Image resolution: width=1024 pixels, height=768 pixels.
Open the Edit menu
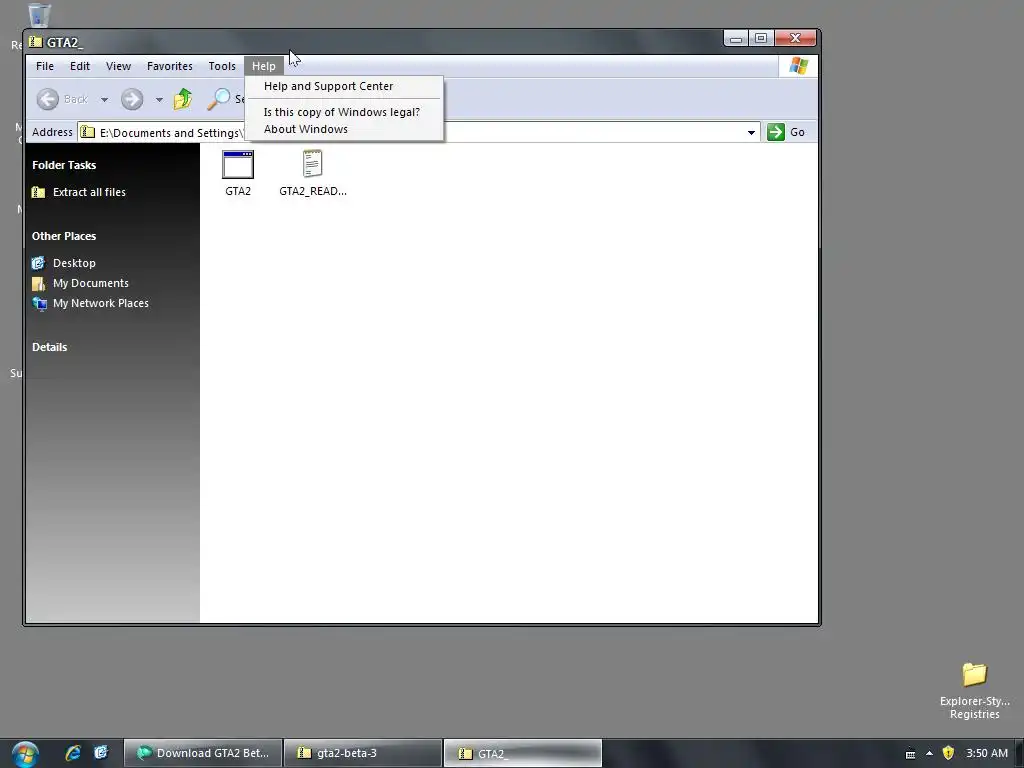point(80,66)
